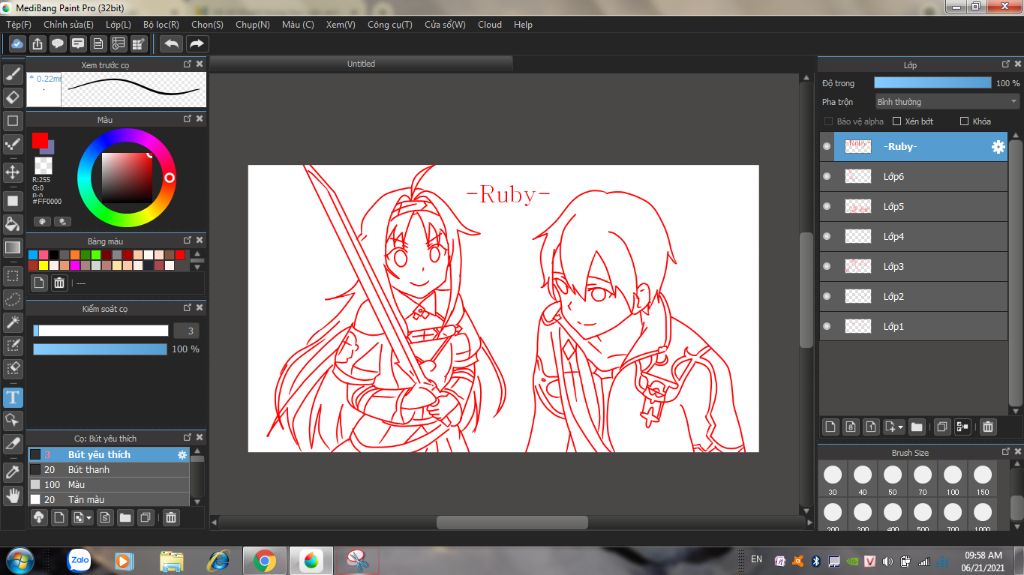1024x575 pixels.
Task: Duplicate the current layer icon
Action: click(x=942, y=427)
